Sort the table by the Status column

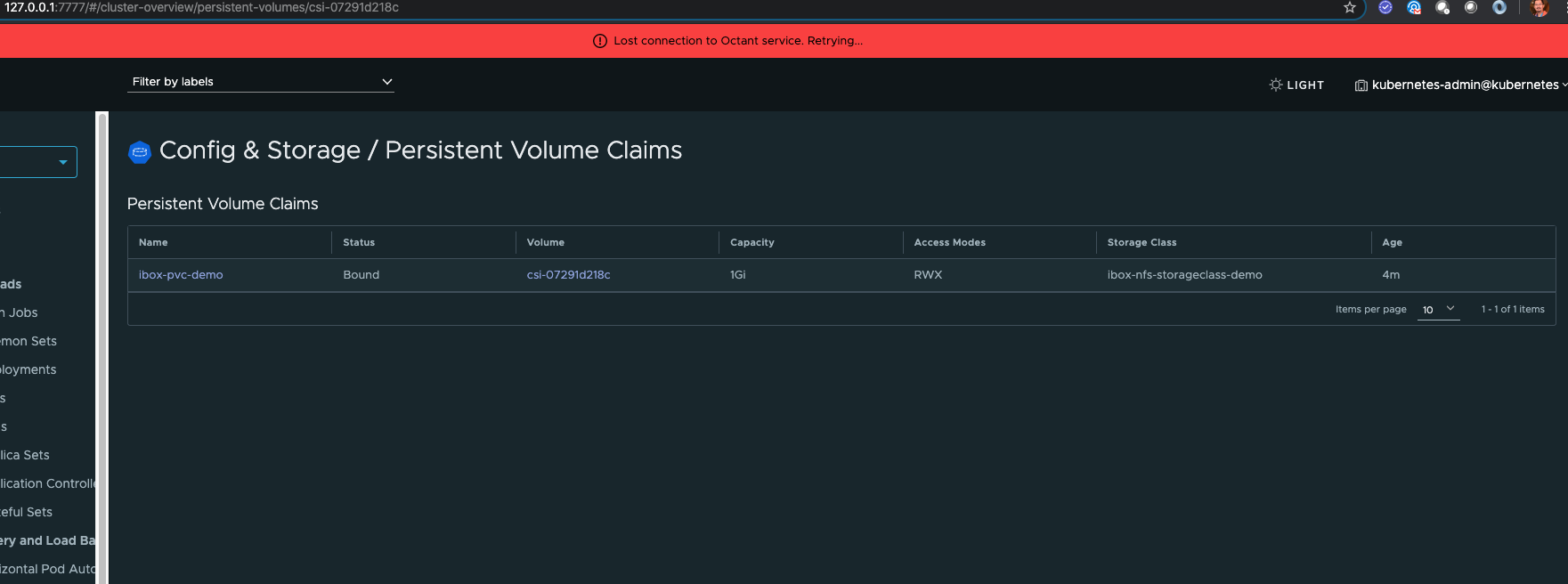[359, 242]
